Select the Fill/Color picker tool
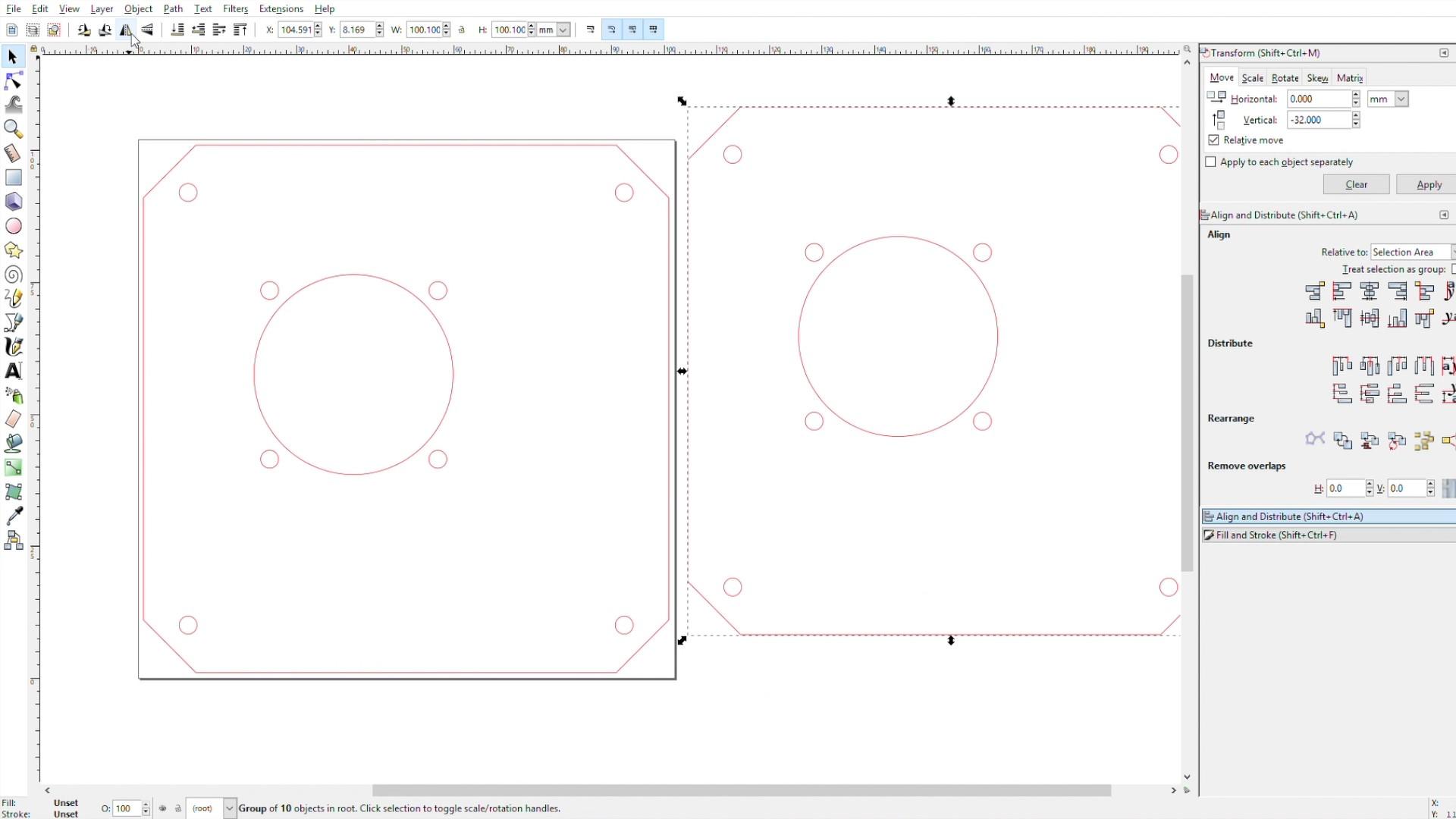1456x819 pixels. [x=14, y=516]
